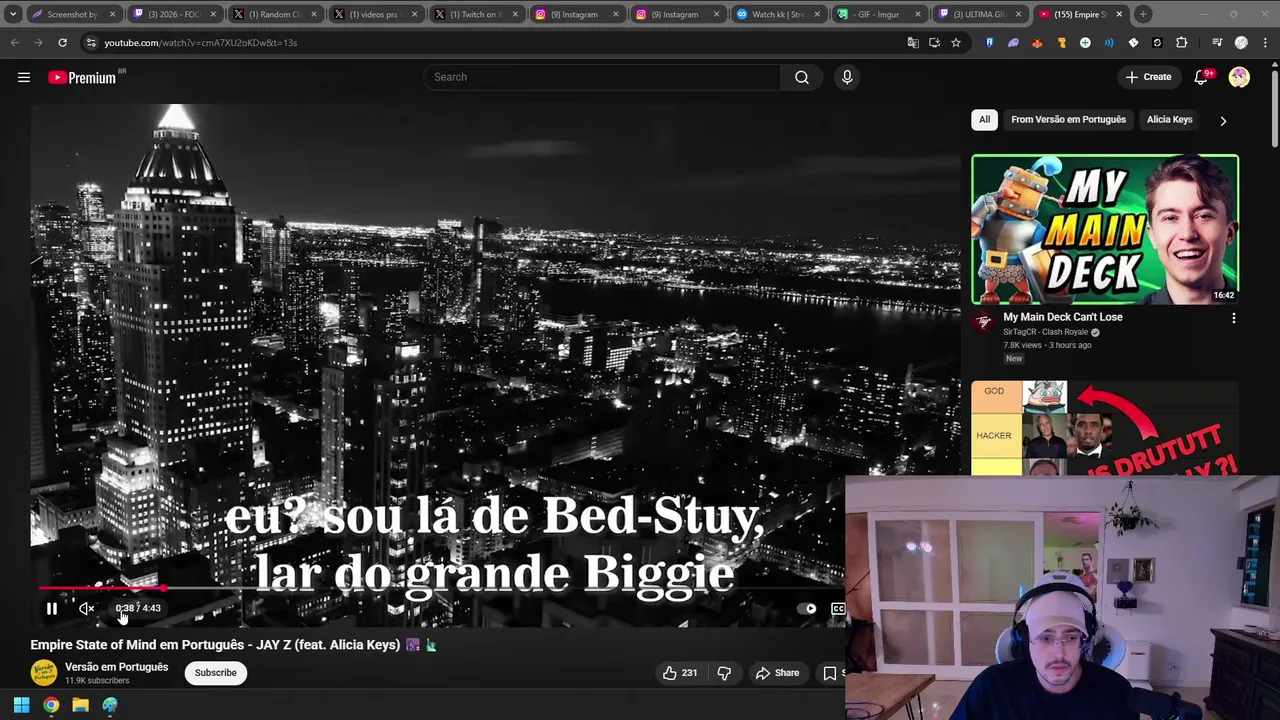Screen dimensions: 1280x720
Task: Click the Create button
Action: click(x=1148, y=77)
